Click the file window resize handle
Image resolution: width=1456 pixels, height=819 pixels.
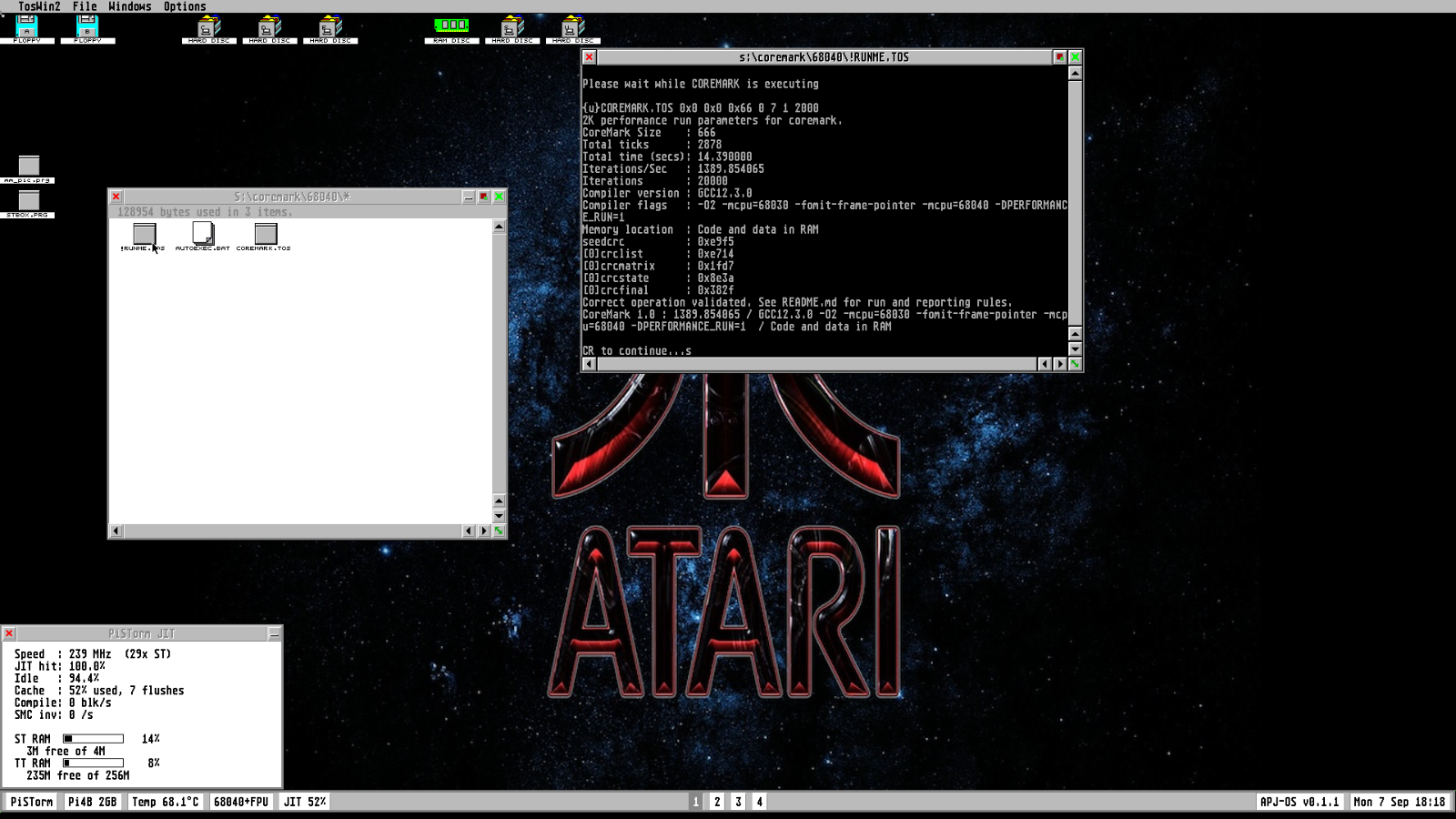[x=499, y=531]
